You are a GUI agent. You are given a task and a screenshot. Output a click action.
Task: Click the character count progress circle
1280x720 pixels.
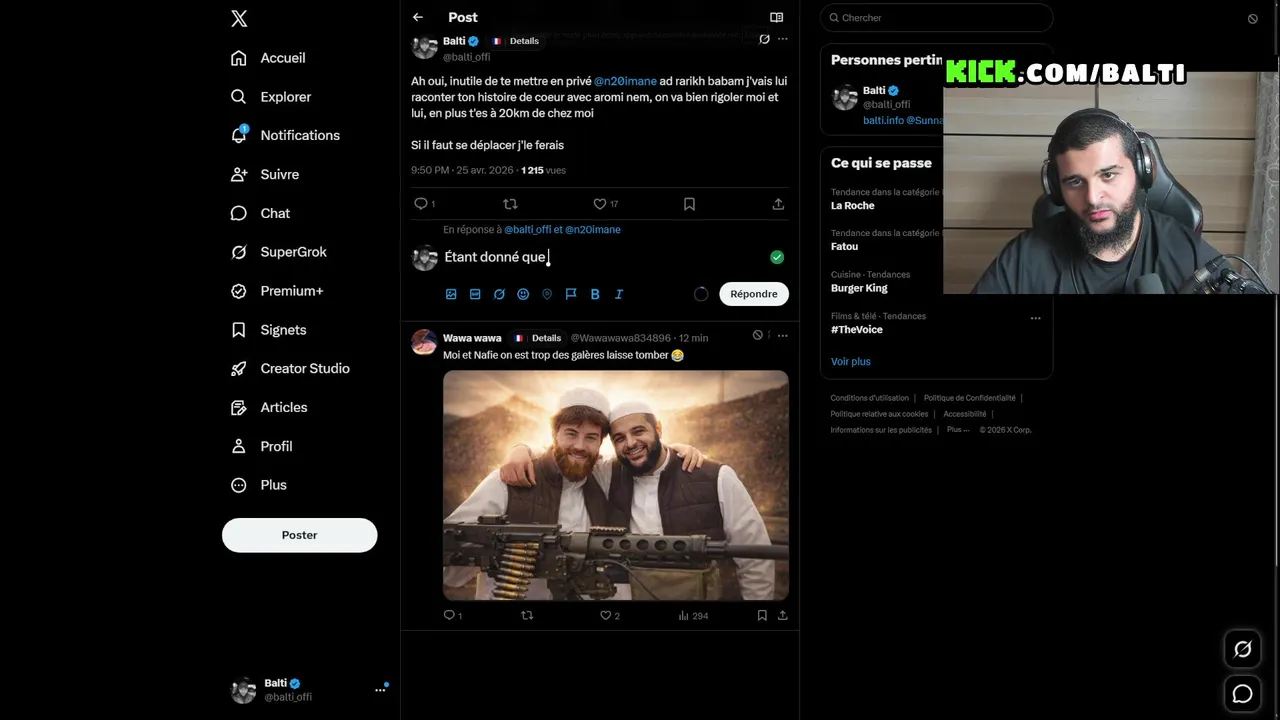click(x=701, y=294)
